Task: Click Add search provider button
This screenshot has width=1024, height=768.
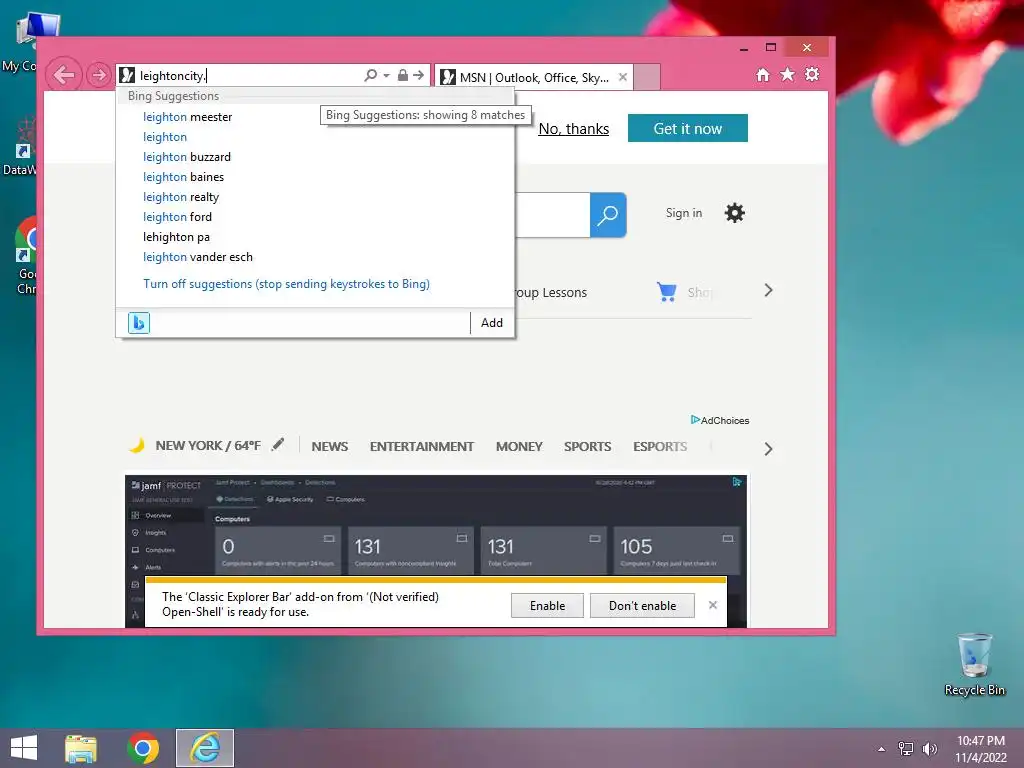Action: coord(492,323)
